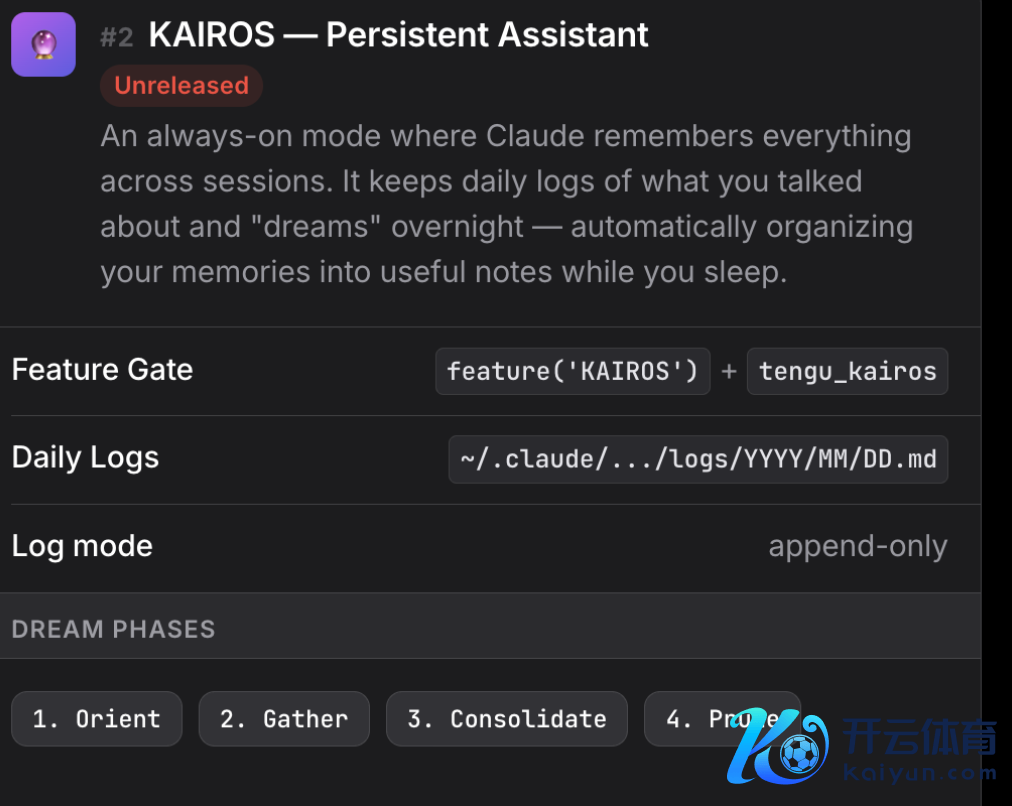Click the purple crystal ball KAIROS icon

tap(43, 45)
